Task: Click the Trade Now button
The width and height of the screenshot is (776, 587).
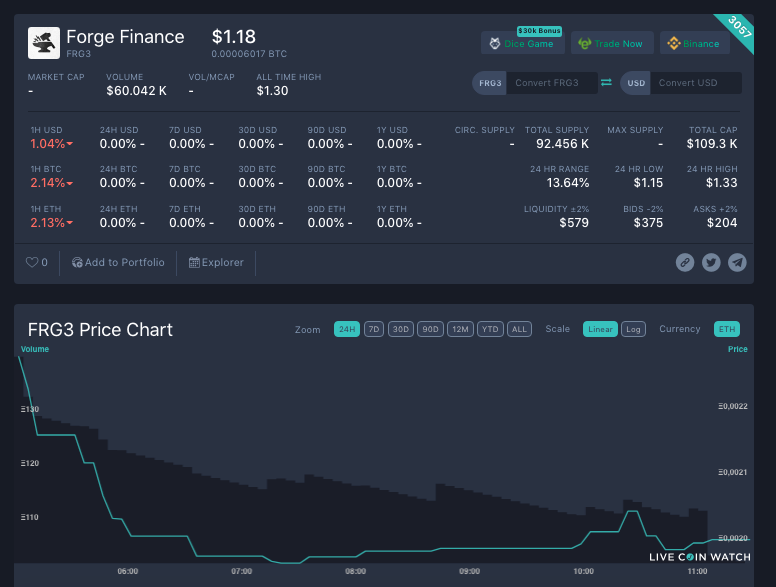Action: click(612, 43)
